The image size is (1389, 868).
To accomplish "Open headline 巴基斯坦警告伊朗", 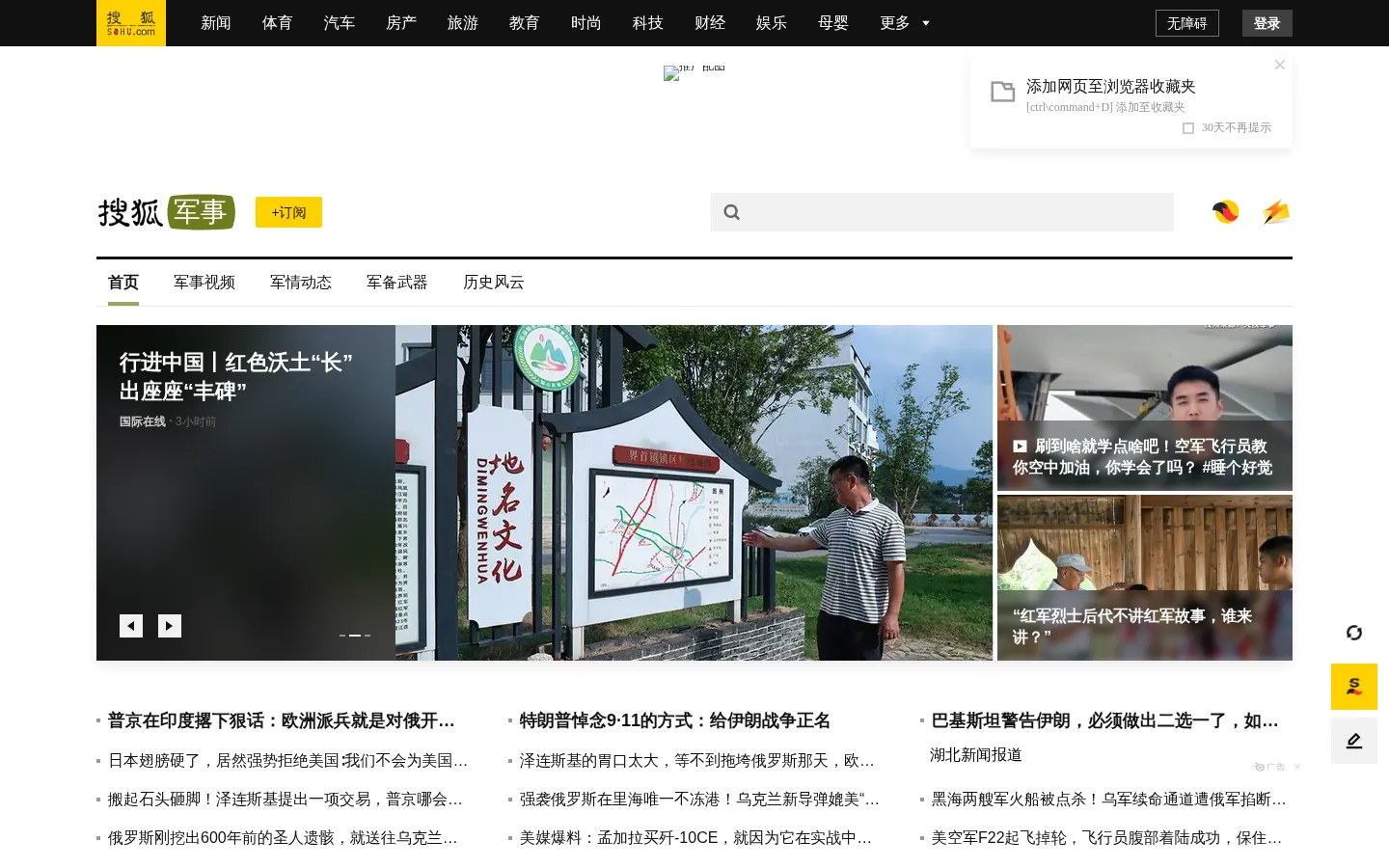I will (x=1105, y=720).
